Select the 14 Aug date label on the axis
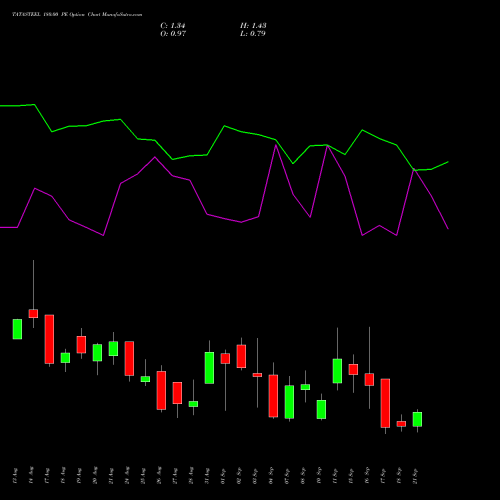Viewport: 500px width, 500px height. coord(31,475)
